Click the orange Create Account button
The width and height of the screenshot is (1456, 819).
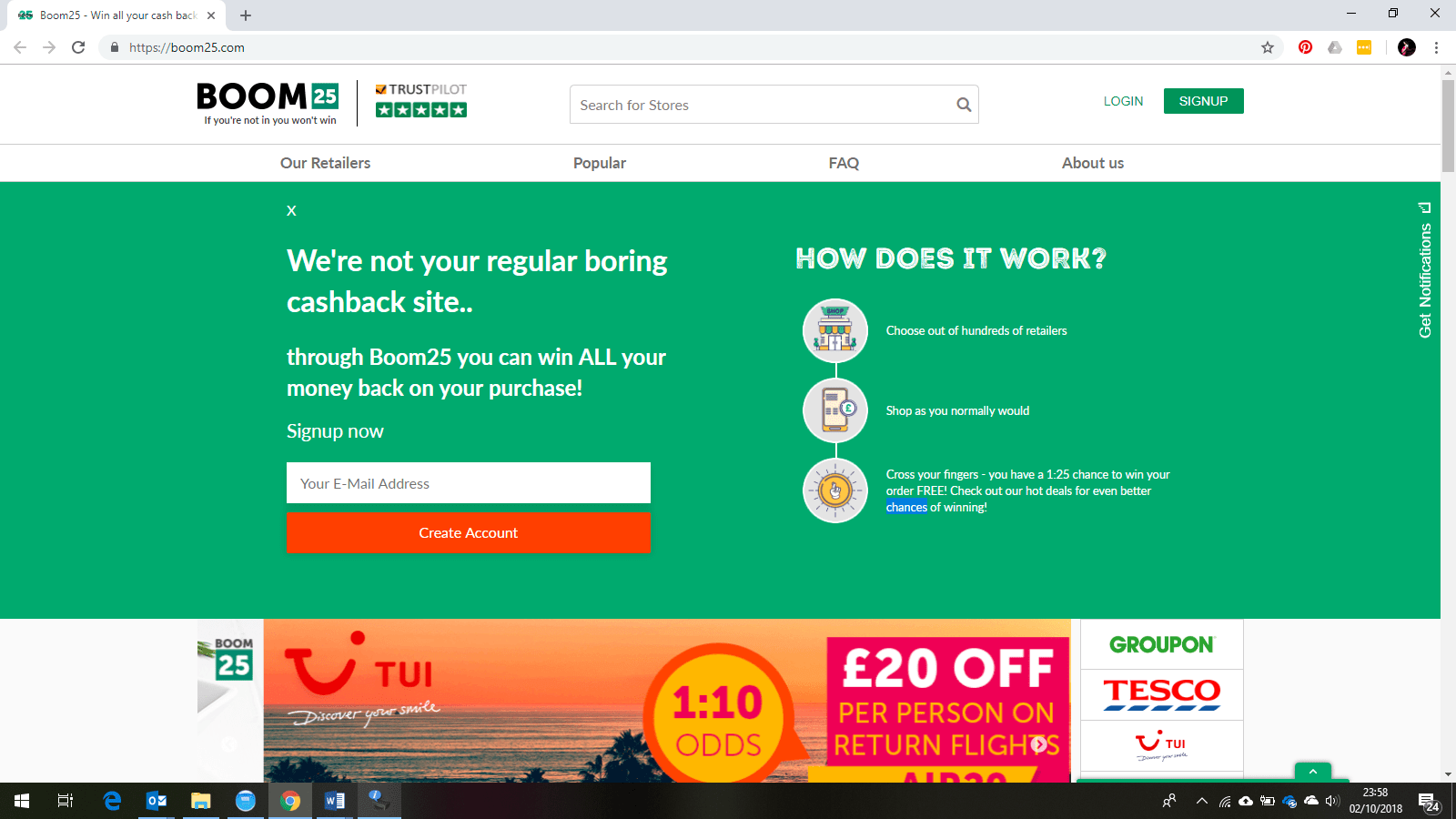tap(469, 533)
